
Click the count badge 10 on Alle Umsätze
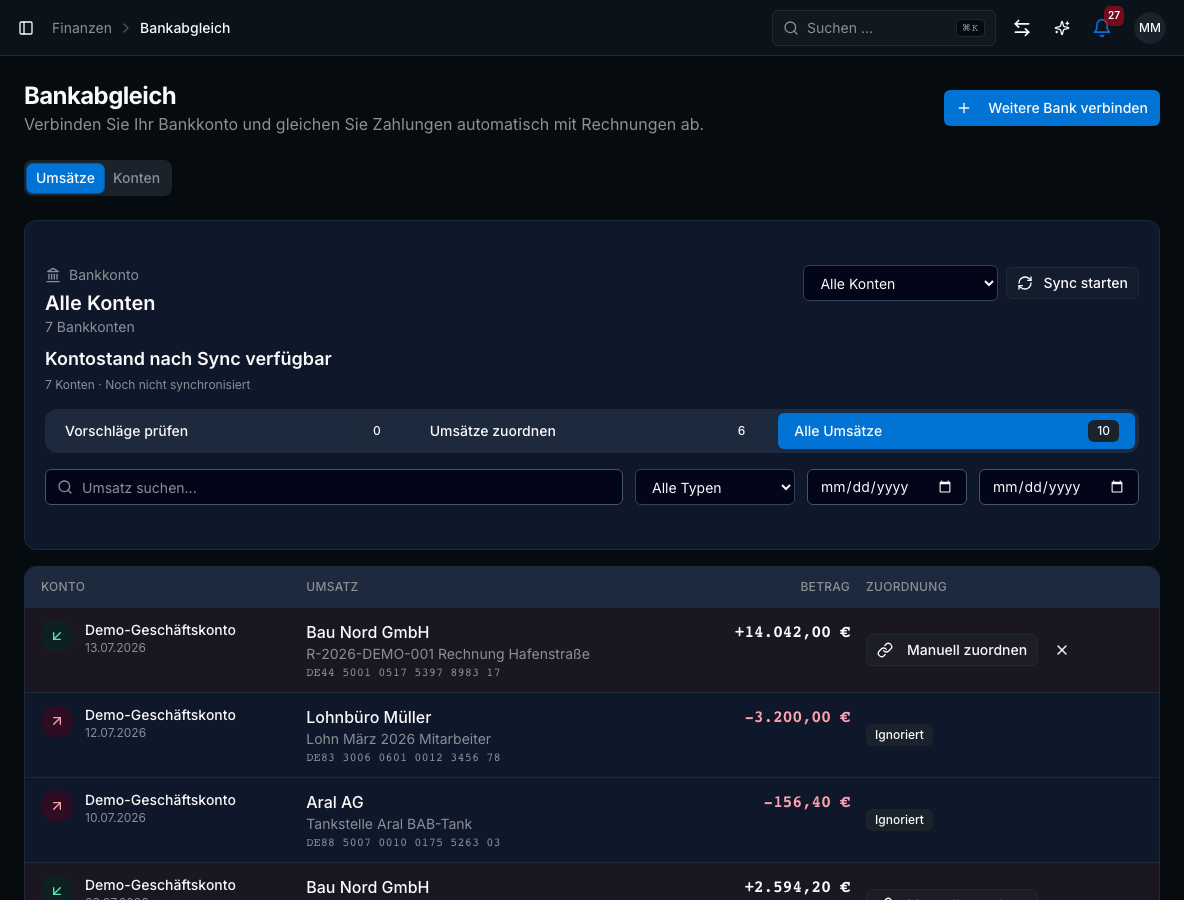[x=1103, y=431]
